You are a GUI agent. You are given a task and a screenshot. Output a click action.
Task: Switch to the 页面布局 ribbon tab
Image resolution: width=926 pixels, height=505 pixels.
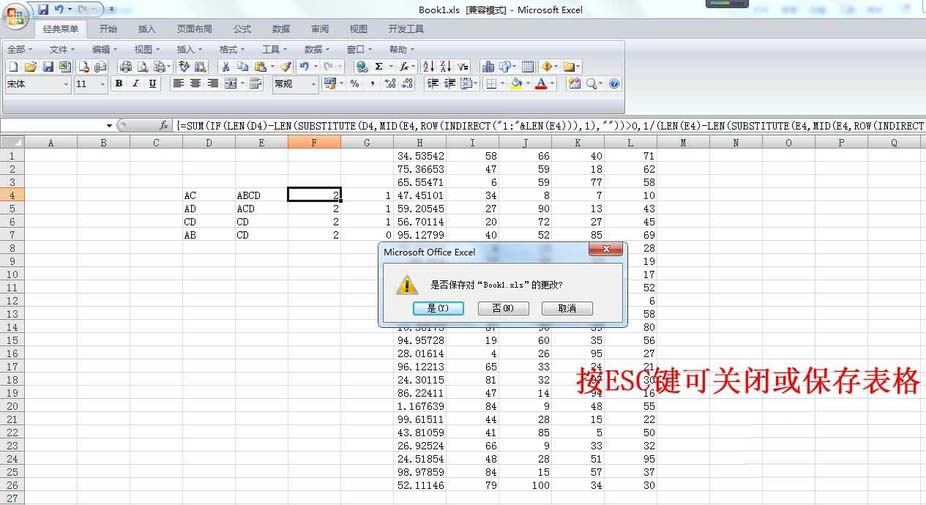(x=194, y=29)
